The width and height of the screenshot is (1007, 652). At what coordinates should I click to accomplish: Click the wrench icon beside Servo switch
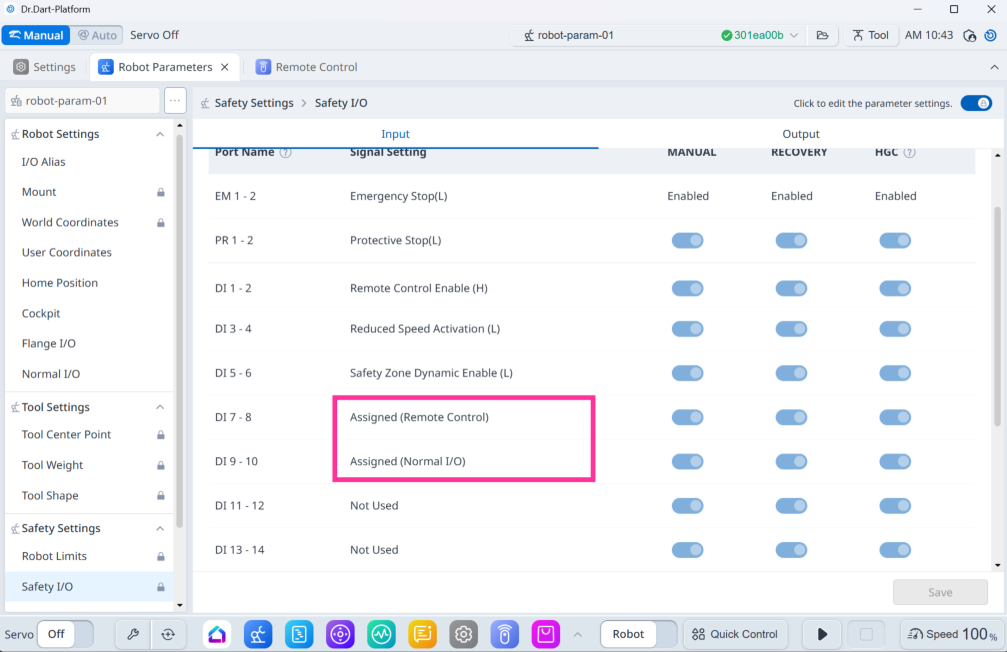point(133,634)
